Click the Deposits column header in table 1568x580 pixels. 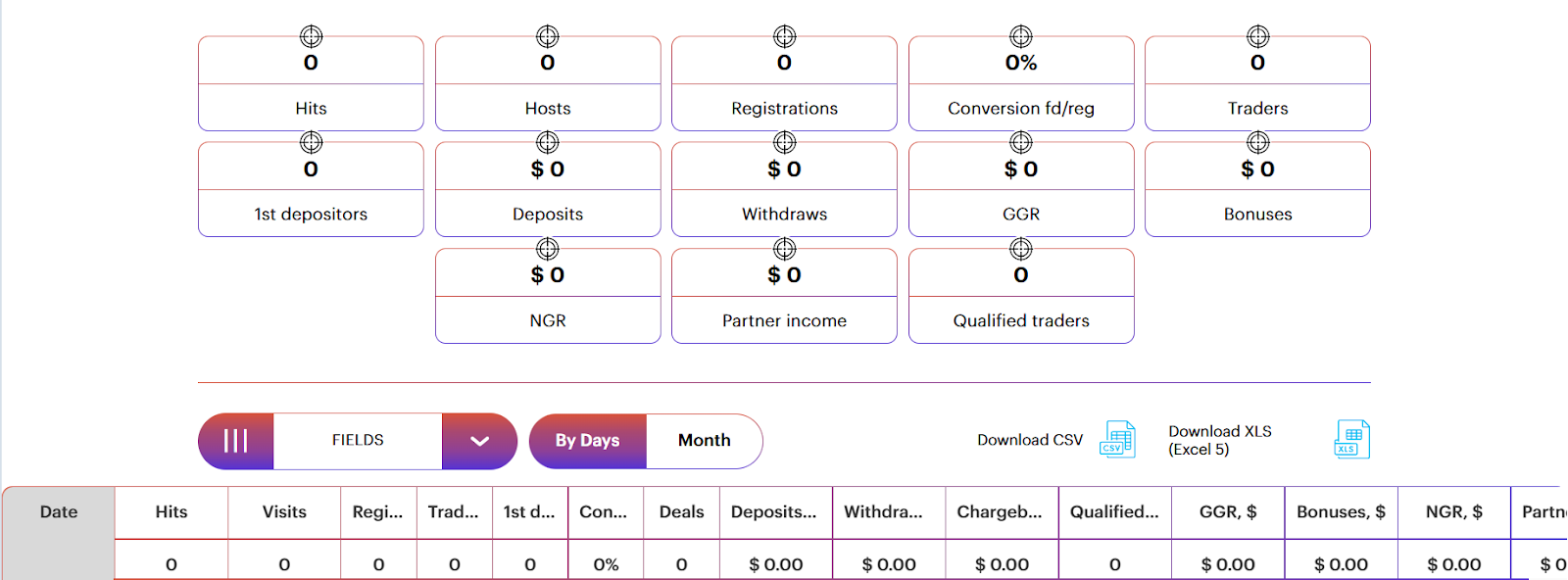click(x=774, y=512)
